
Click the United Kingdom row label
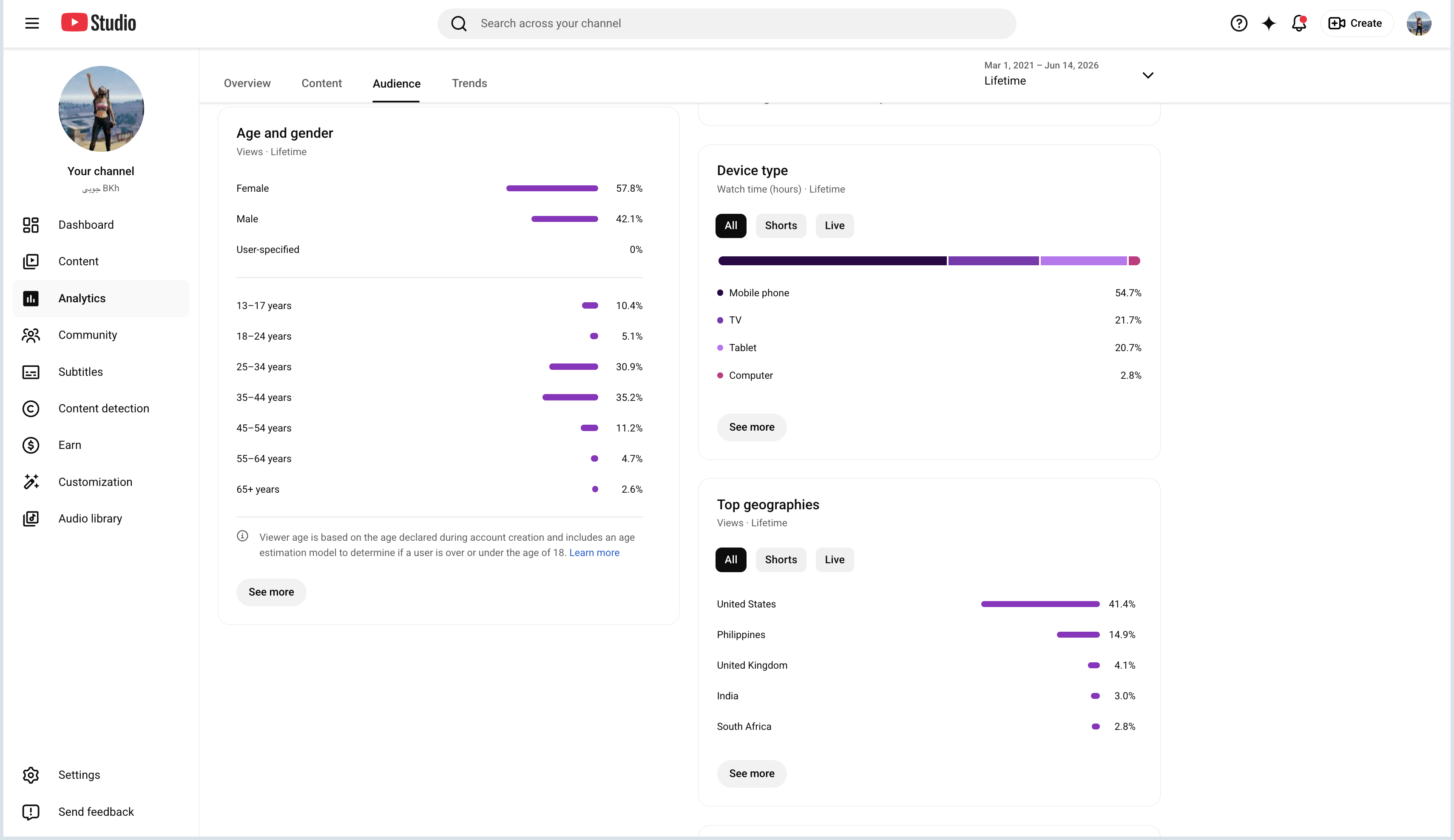(752, 665)
